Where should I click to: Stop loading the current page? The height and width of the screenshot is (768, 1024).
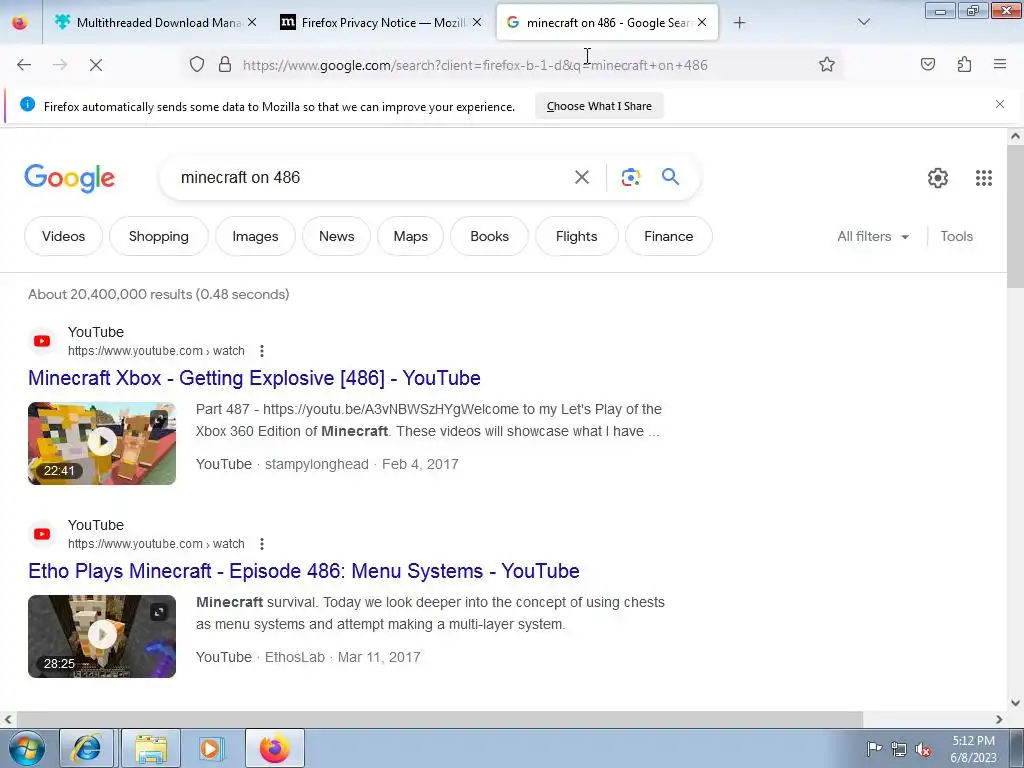coord(95,65)
